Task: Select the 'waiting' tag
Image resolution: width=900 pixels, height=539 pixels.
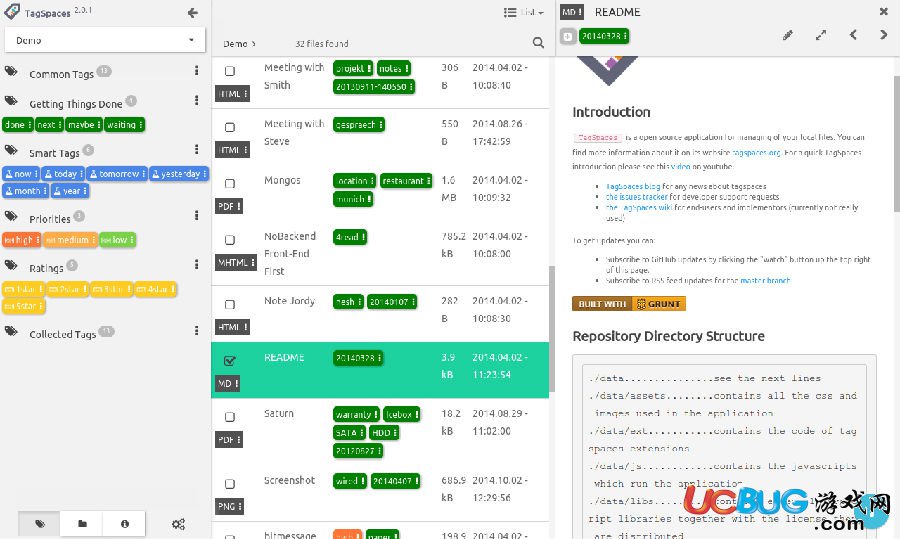Action: click(125, 125)
